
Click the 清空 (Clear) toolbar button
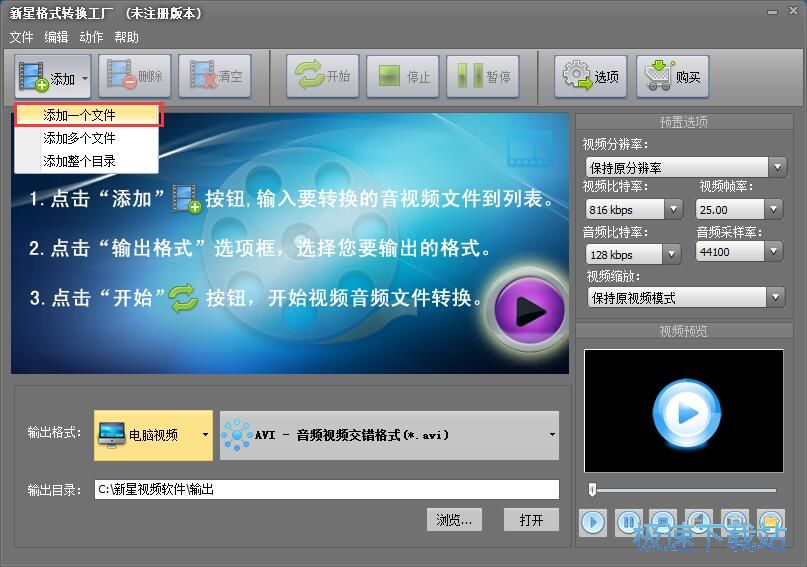click(x=215, y=76)
